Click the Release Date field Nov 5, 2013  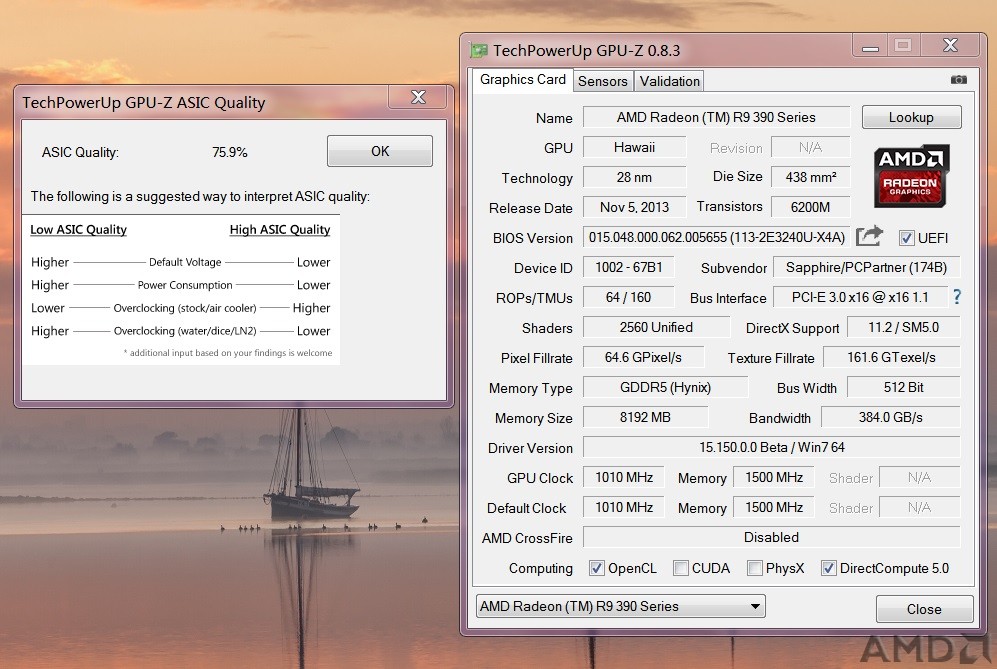click(635, 207)
